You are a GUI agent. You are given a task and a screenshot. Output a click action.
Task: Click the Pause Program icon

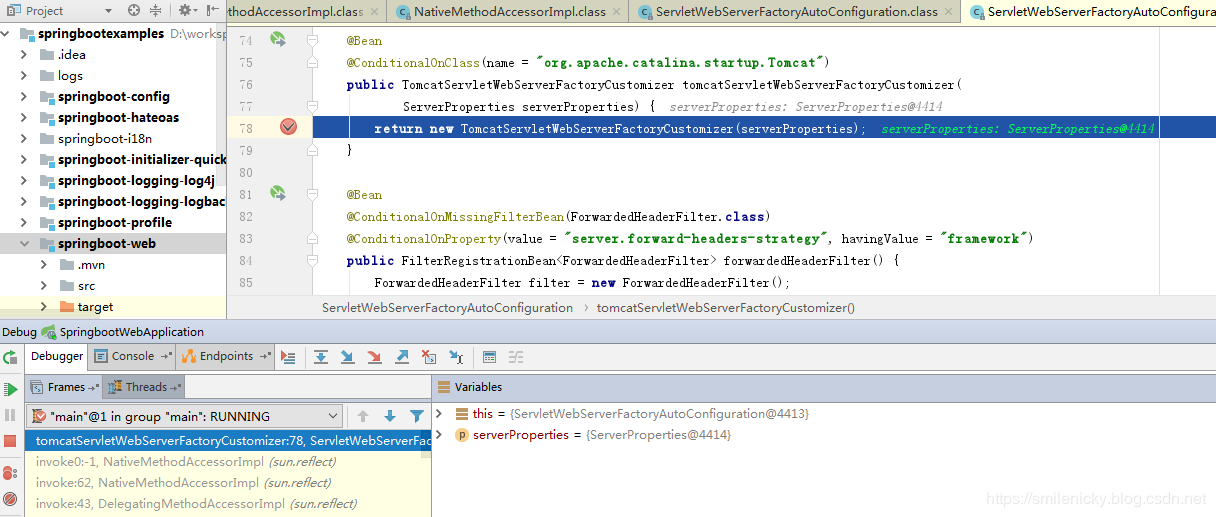pos(10,415)
